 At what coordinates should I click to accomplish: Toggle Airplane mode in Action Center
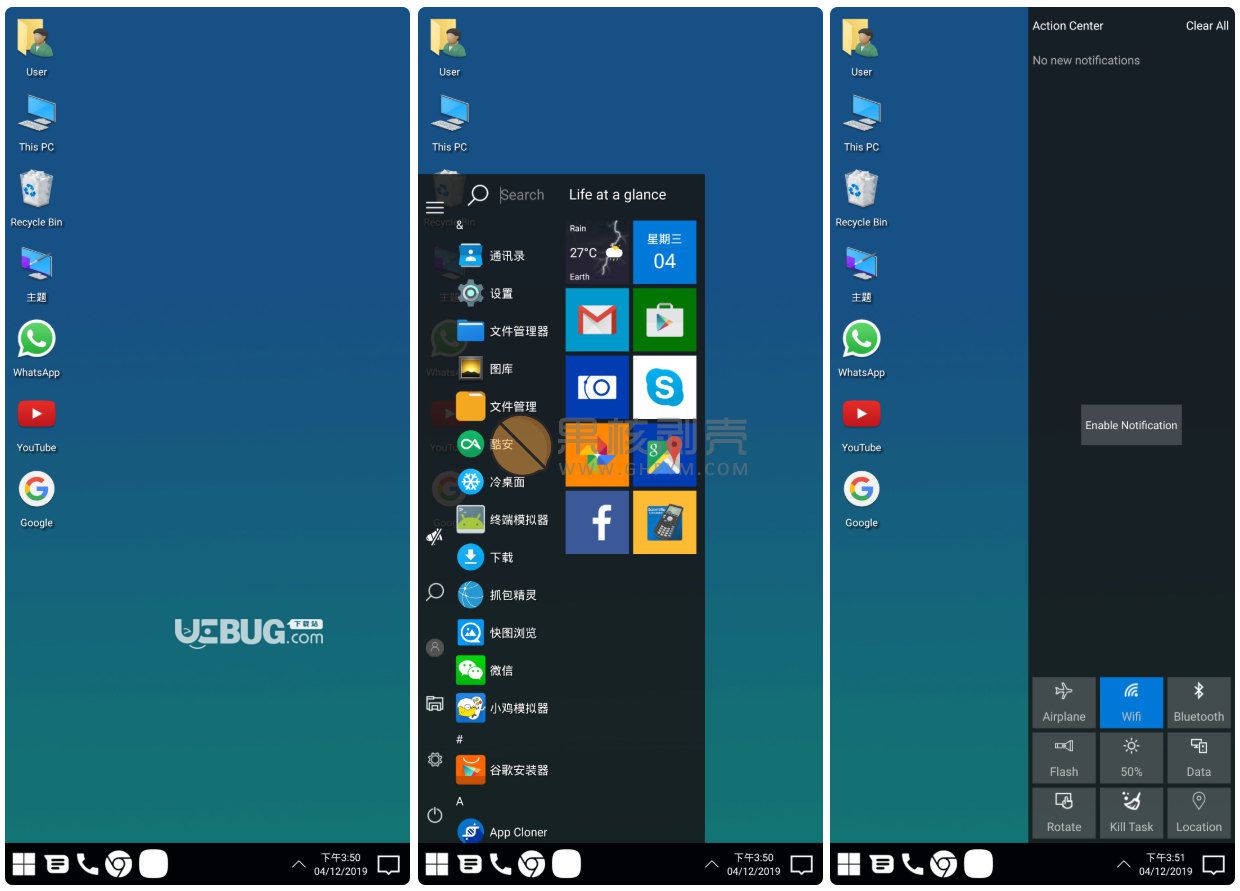1064,702
